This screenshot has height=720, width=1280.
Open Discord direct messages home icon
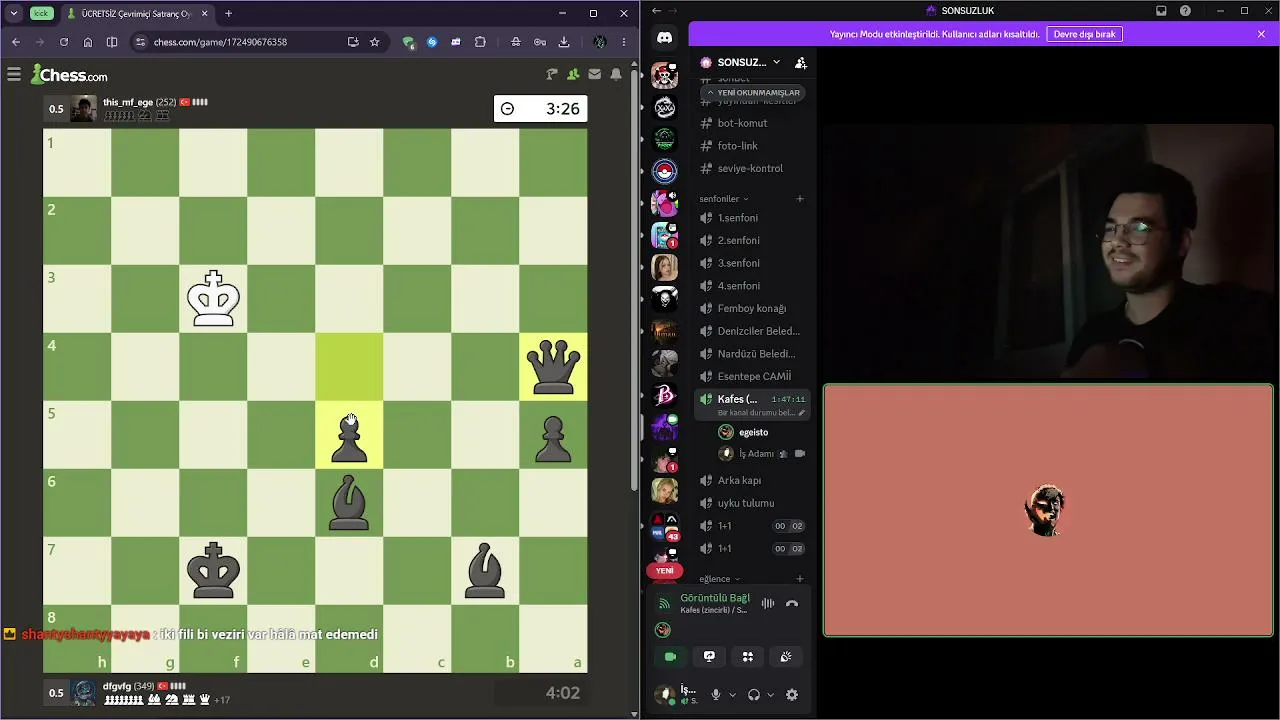pos(665,38)
